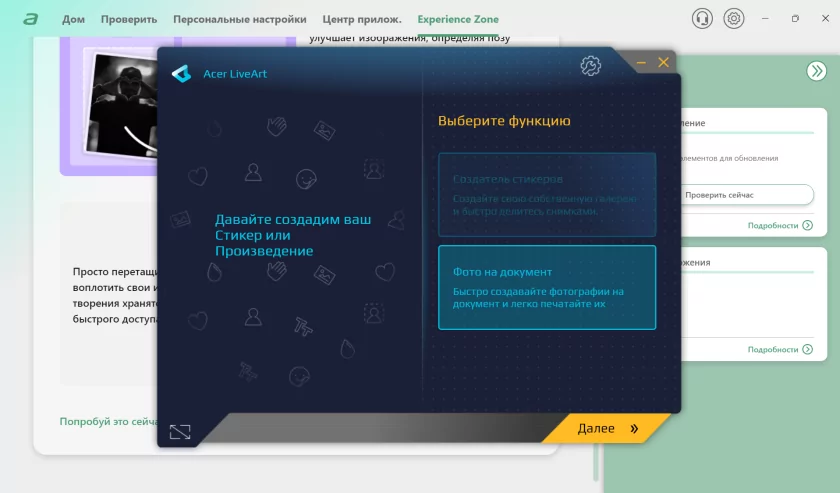
Task: Open main app settings gear
Action: pos(733,19)
